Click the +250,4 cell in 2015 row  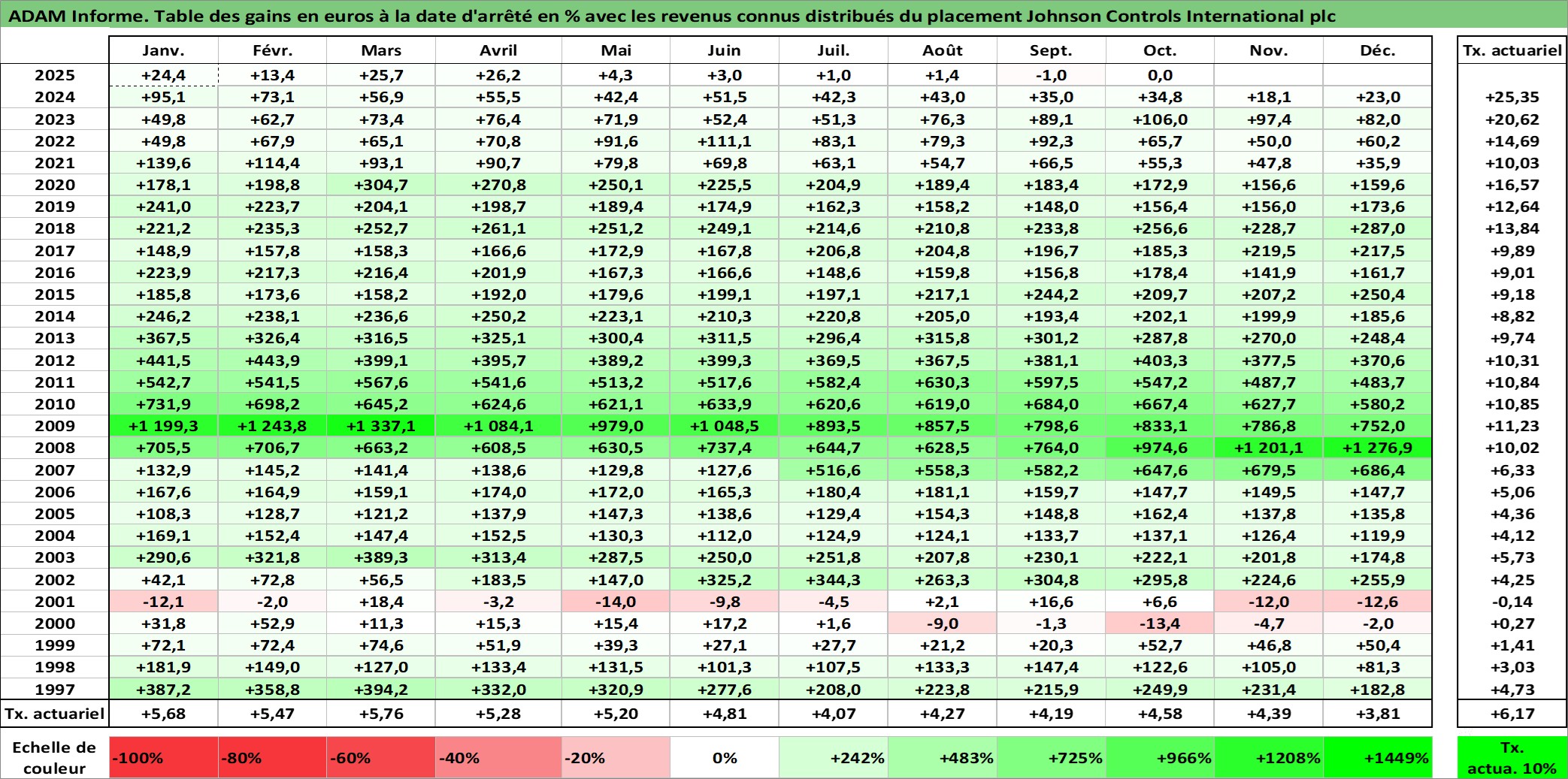tap(1378, 294)
